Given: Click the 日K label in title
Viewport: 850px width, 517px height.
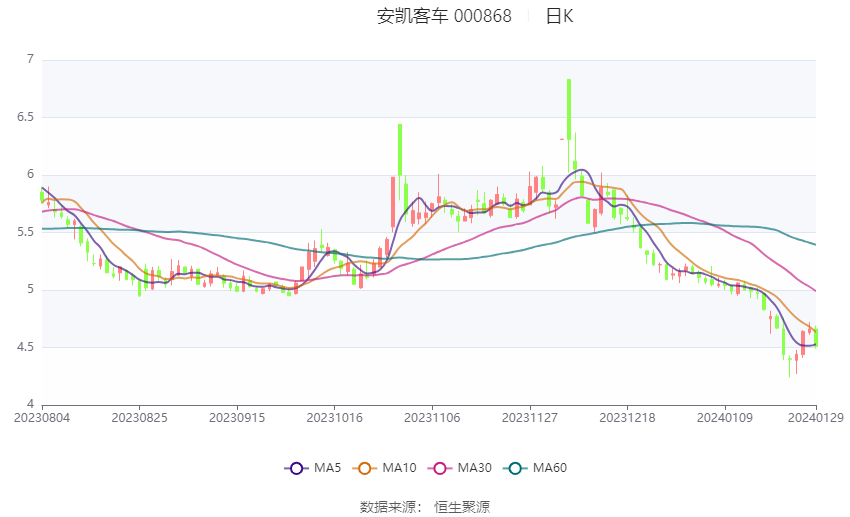Looking at the screenshot, I should [559, 16].
